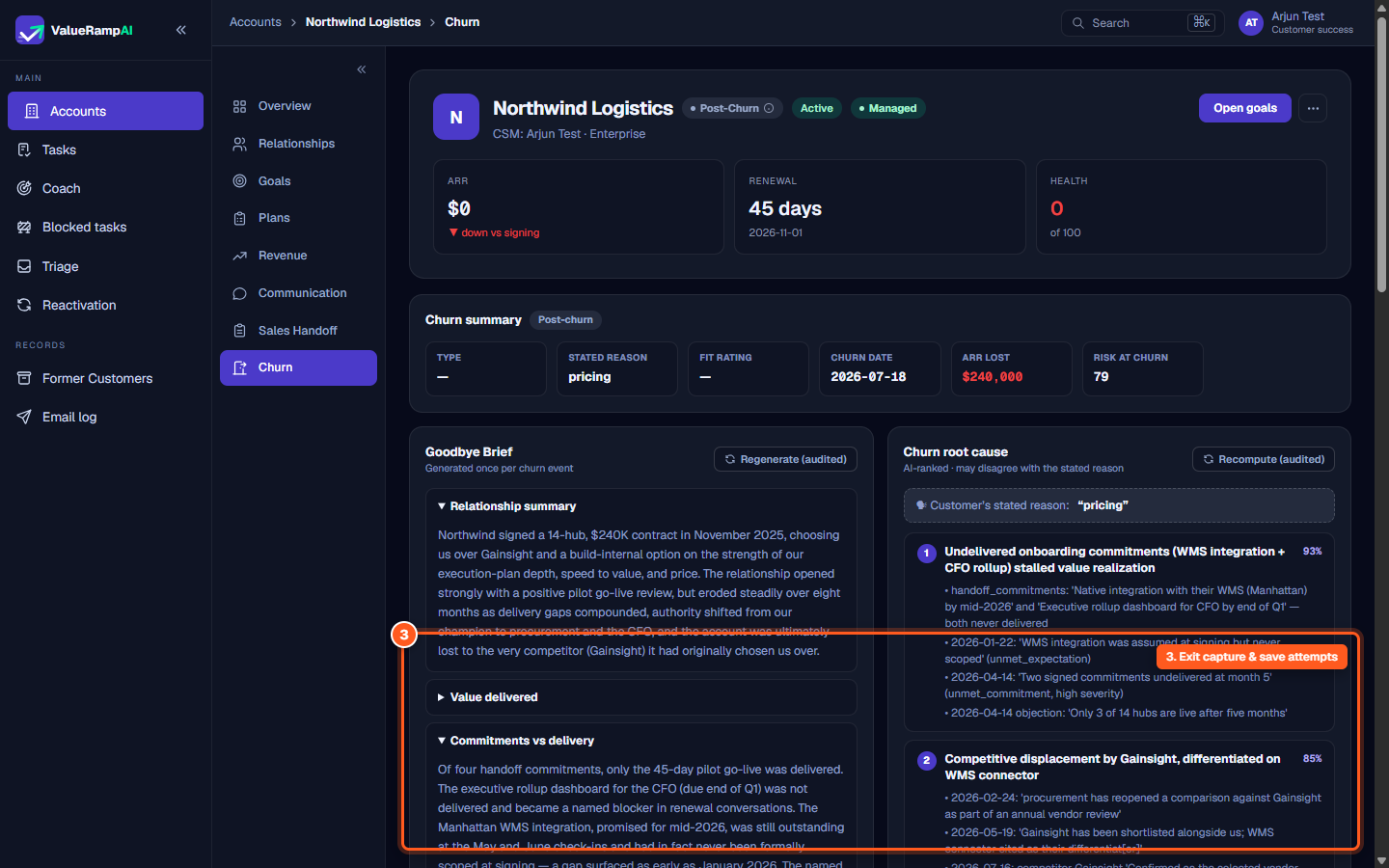
Task: Click the Sales Handoff clipboard icon
Action: pyautogui.click(x=240, y=331)
